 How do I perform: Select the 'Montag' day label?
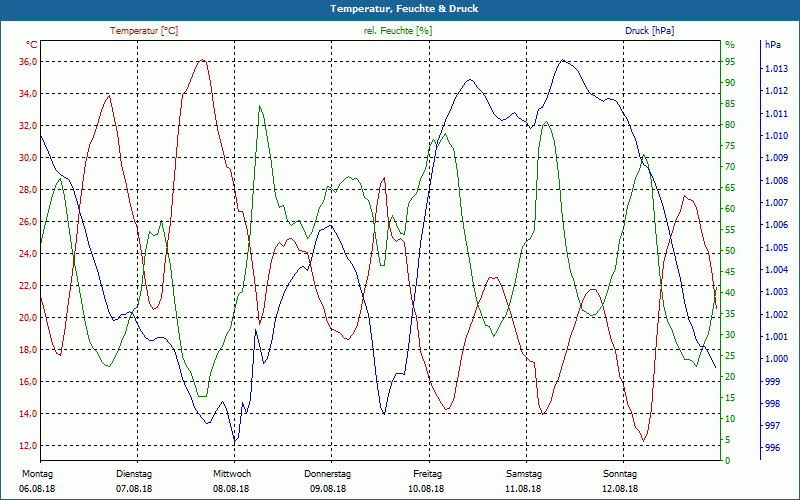(37, 474)
